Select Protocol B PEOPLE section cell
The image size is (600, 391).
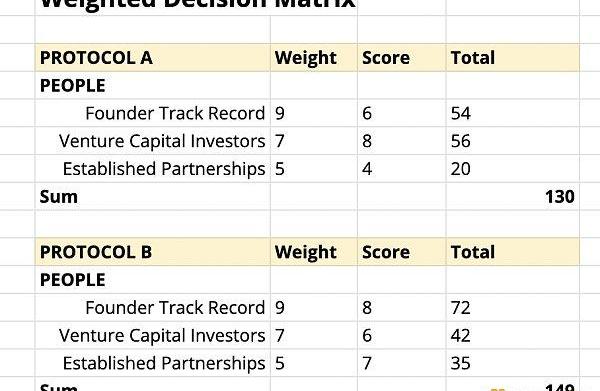pos(153,280)
